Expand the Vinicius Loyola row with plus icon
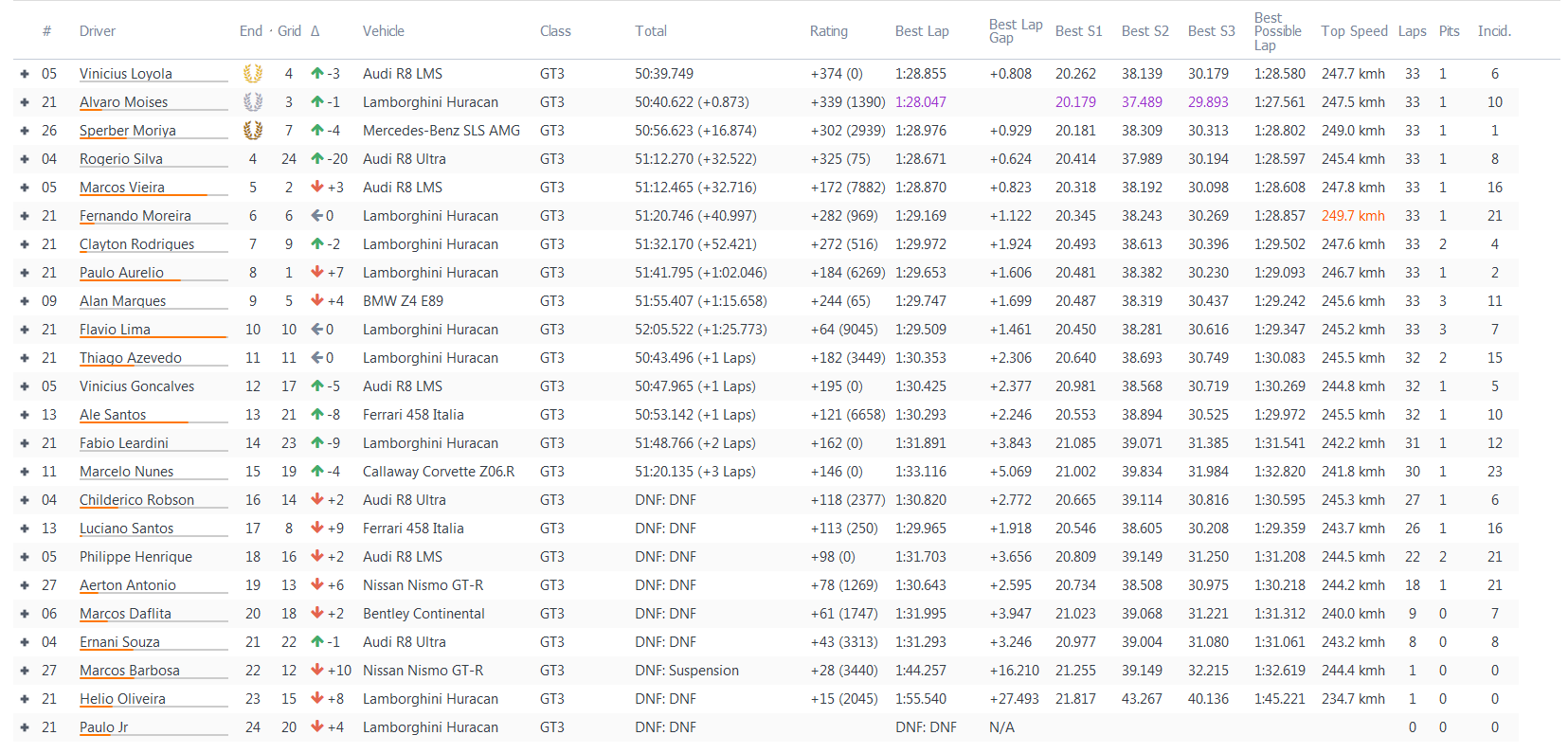This screenshot has width=1568, height=753. (25, 74)
